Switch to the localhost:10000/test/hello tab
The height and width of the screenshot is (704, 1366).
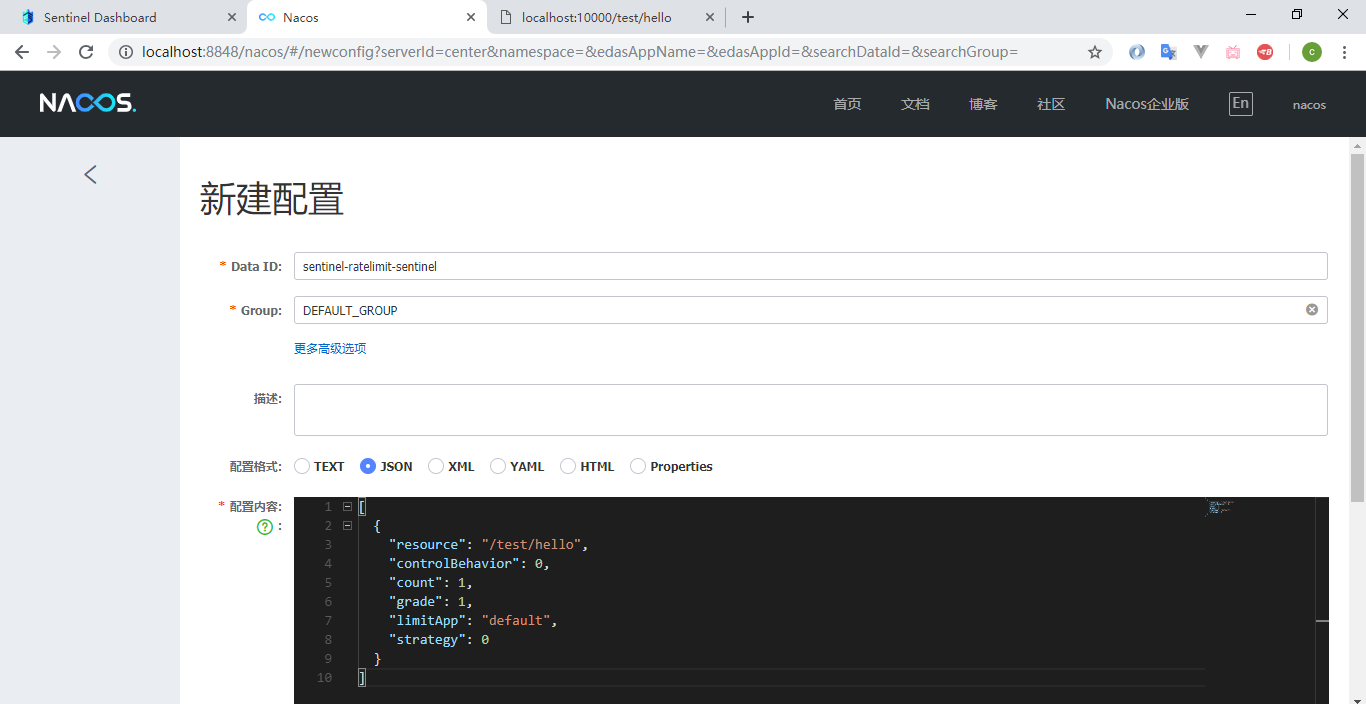(605, 17)
